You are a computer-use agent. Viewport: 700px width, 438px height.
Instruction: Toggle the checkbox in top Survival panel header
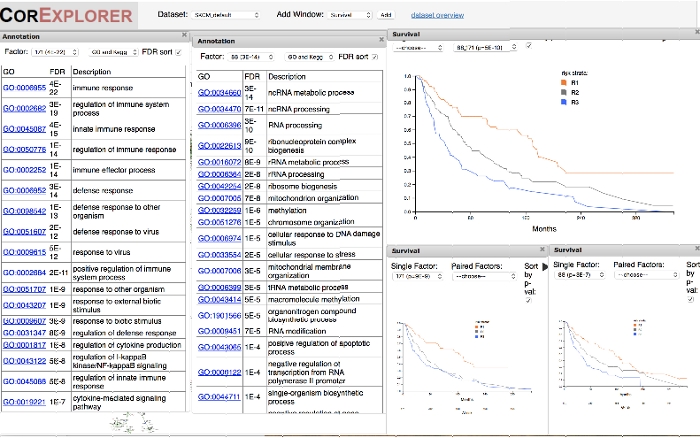pyautogui.click(x=528, y=47)
